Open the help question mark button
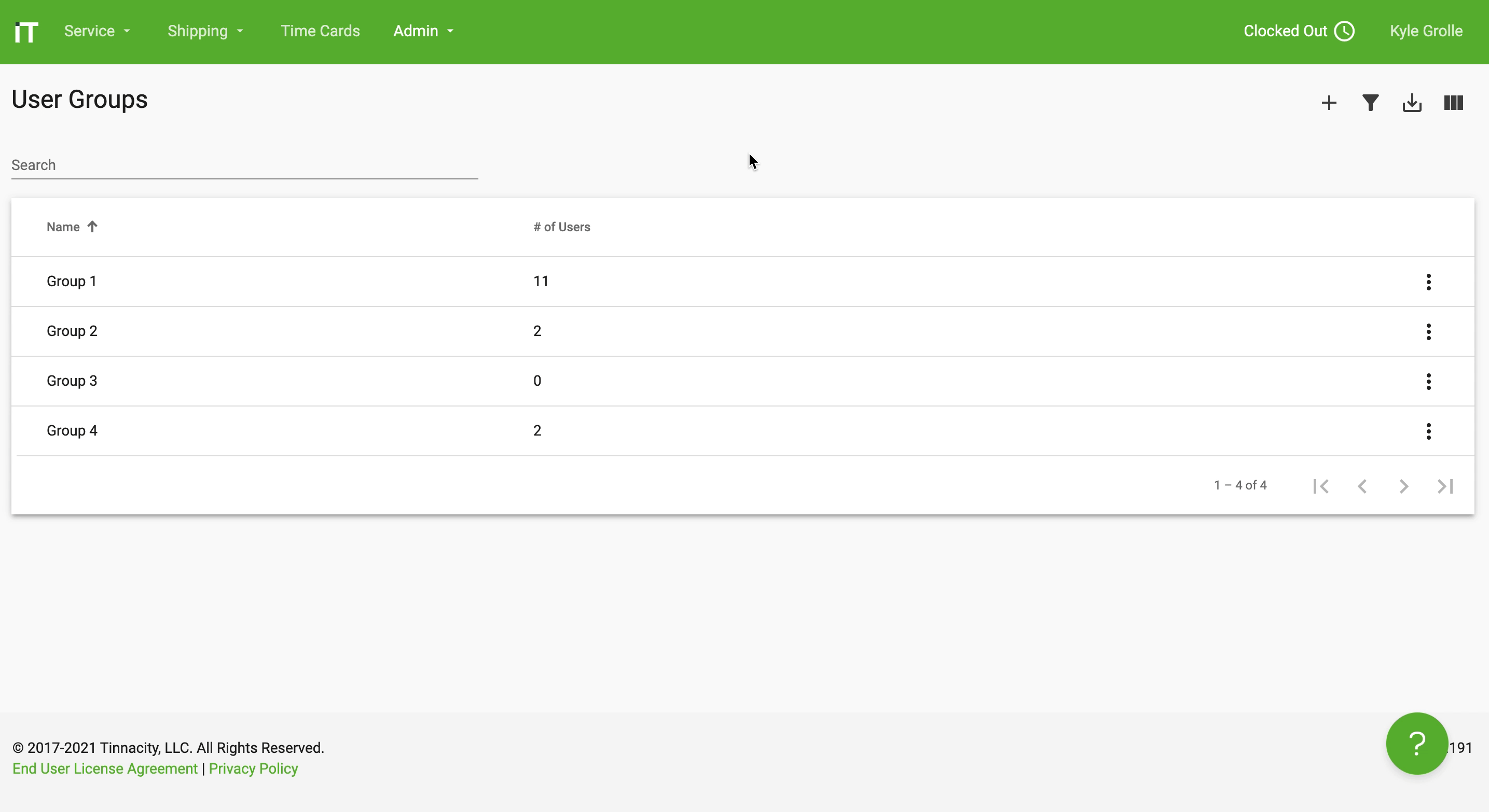Screen dimensions: 1489x812 (x=1416, y=744)
